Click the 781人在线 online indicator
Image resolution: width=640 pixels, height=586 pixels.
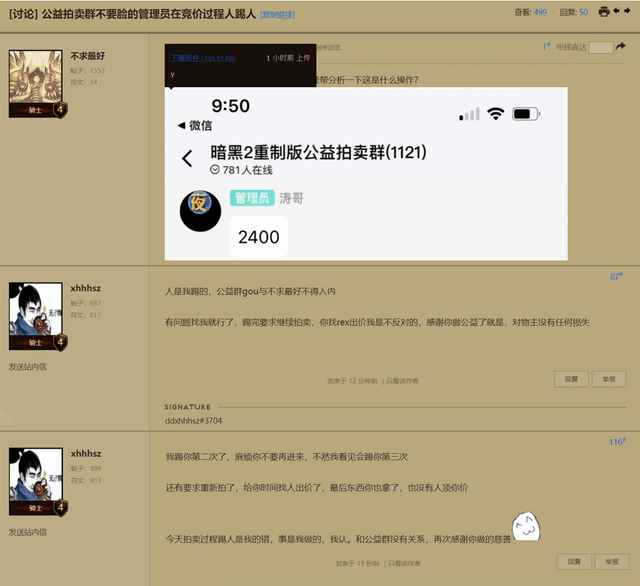(241, 170)
